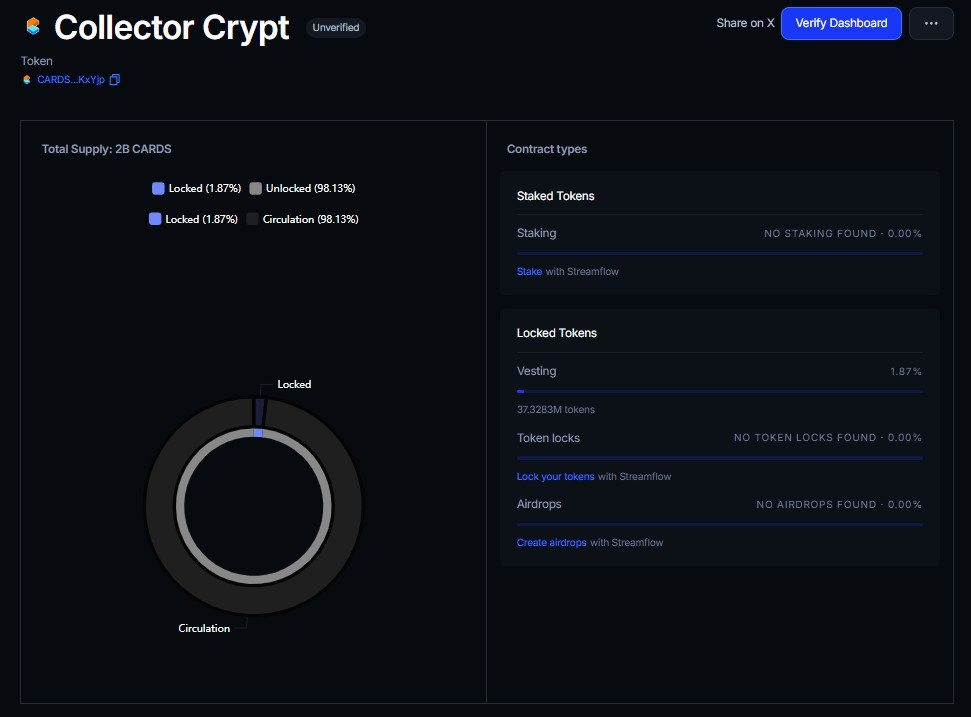The image size is (971, 717).
Task: Click NO TOKEN LOCKS FOUND · 0.00% text
Action: [828, 438]
